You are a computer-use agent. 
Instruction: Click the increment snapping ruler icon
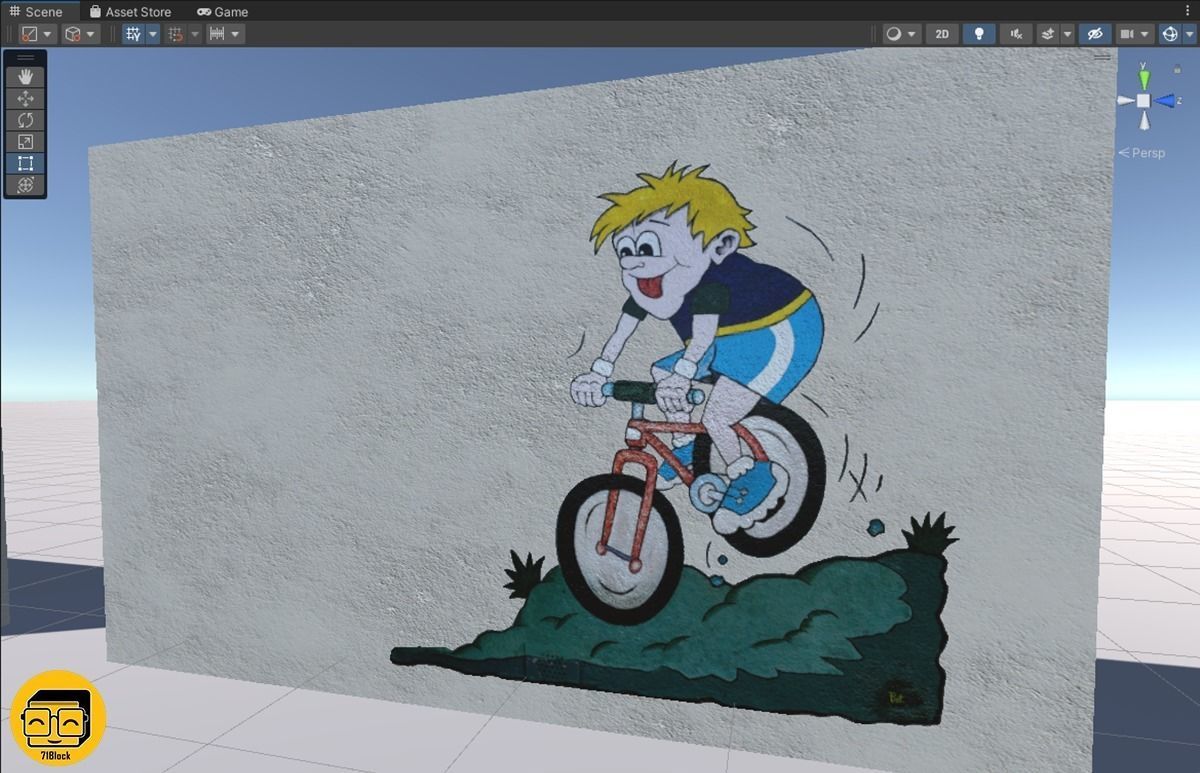(216, 34)
